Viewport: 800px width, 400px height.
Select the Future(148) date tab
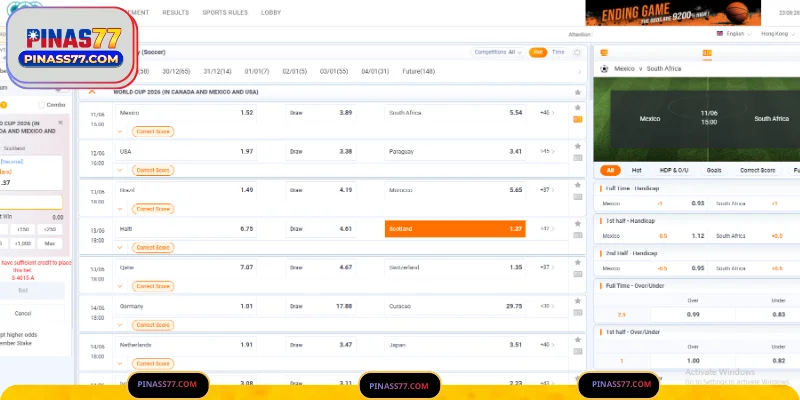point(418,72)
